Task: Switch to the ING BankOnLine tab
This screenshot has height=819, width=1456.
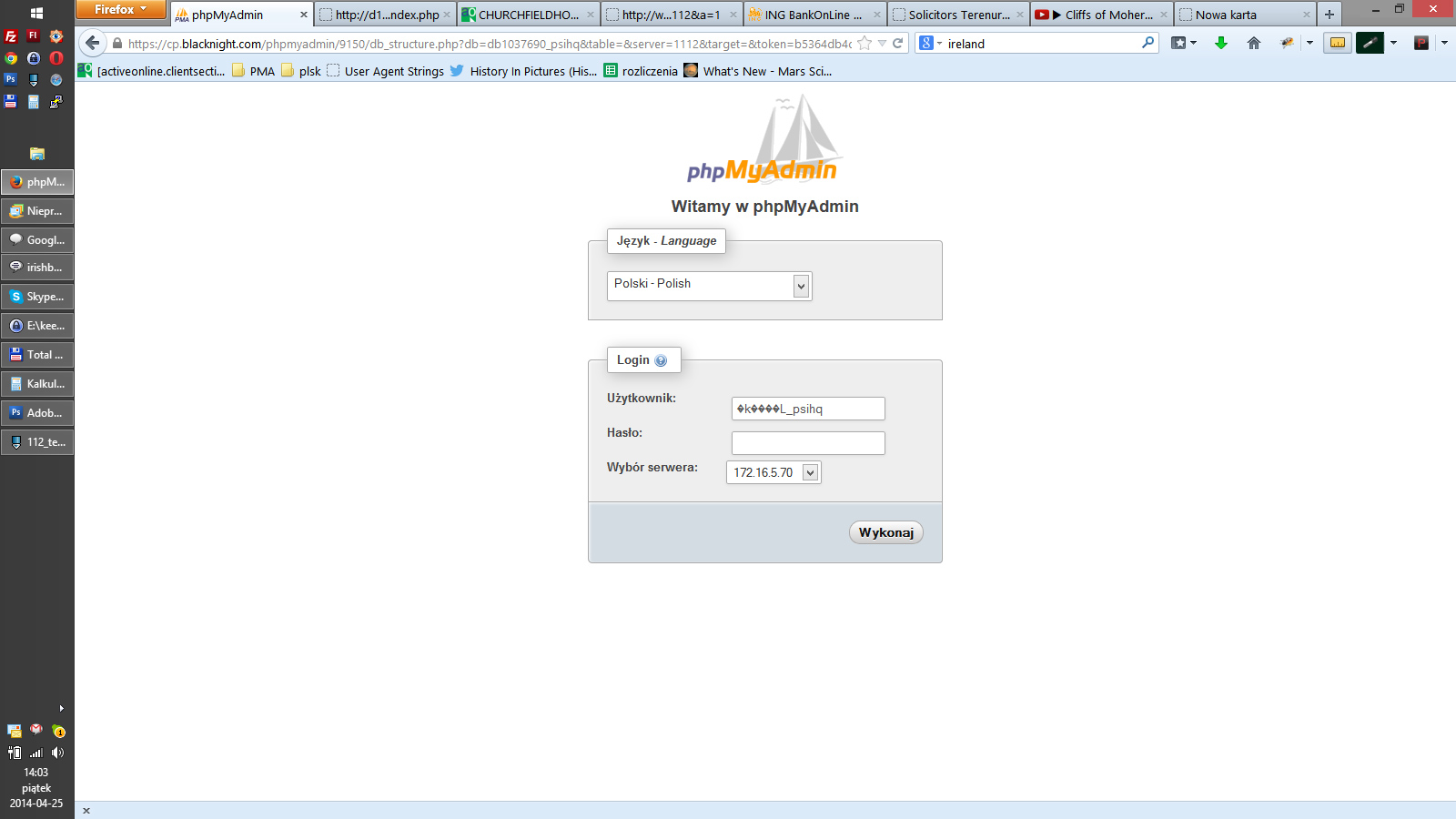Action: [814, 15]
